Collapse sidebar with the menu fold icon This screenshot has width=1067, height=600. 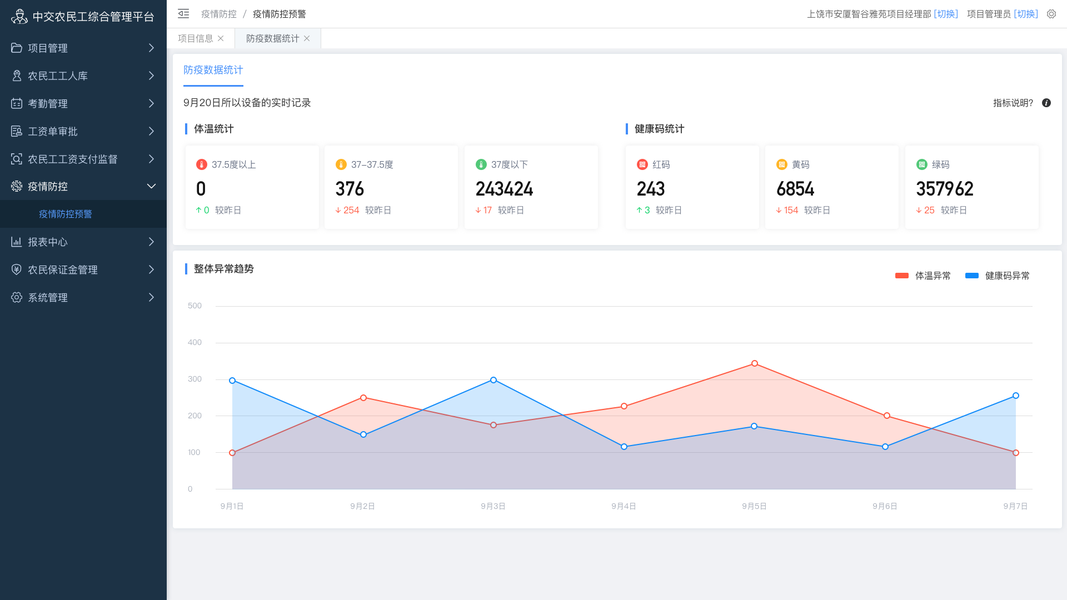184,14
